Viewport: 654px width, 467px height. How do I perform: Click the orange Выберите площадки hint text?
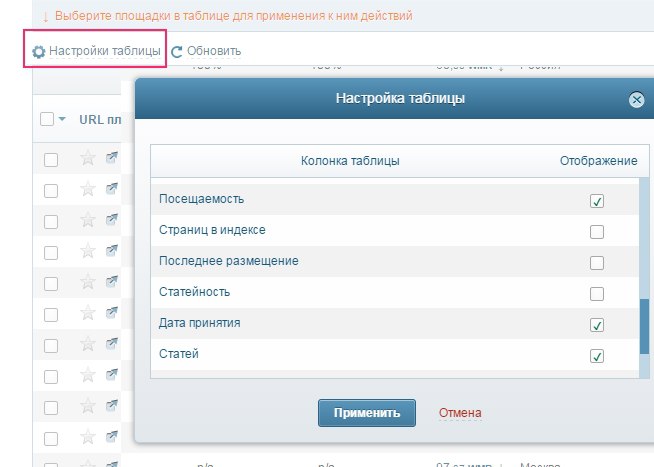click(x=234, y=16)
